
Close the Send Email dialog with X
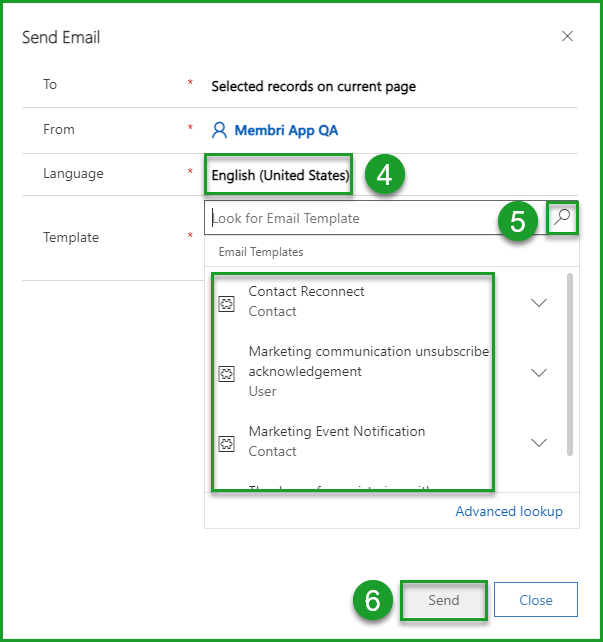pyautogui.click(x=567, y=37)
